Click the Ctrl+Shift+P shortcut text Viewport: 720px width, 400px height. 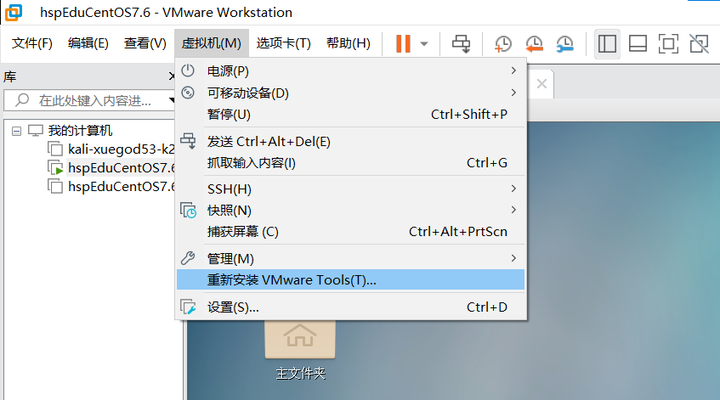click(x=469, y=114)
